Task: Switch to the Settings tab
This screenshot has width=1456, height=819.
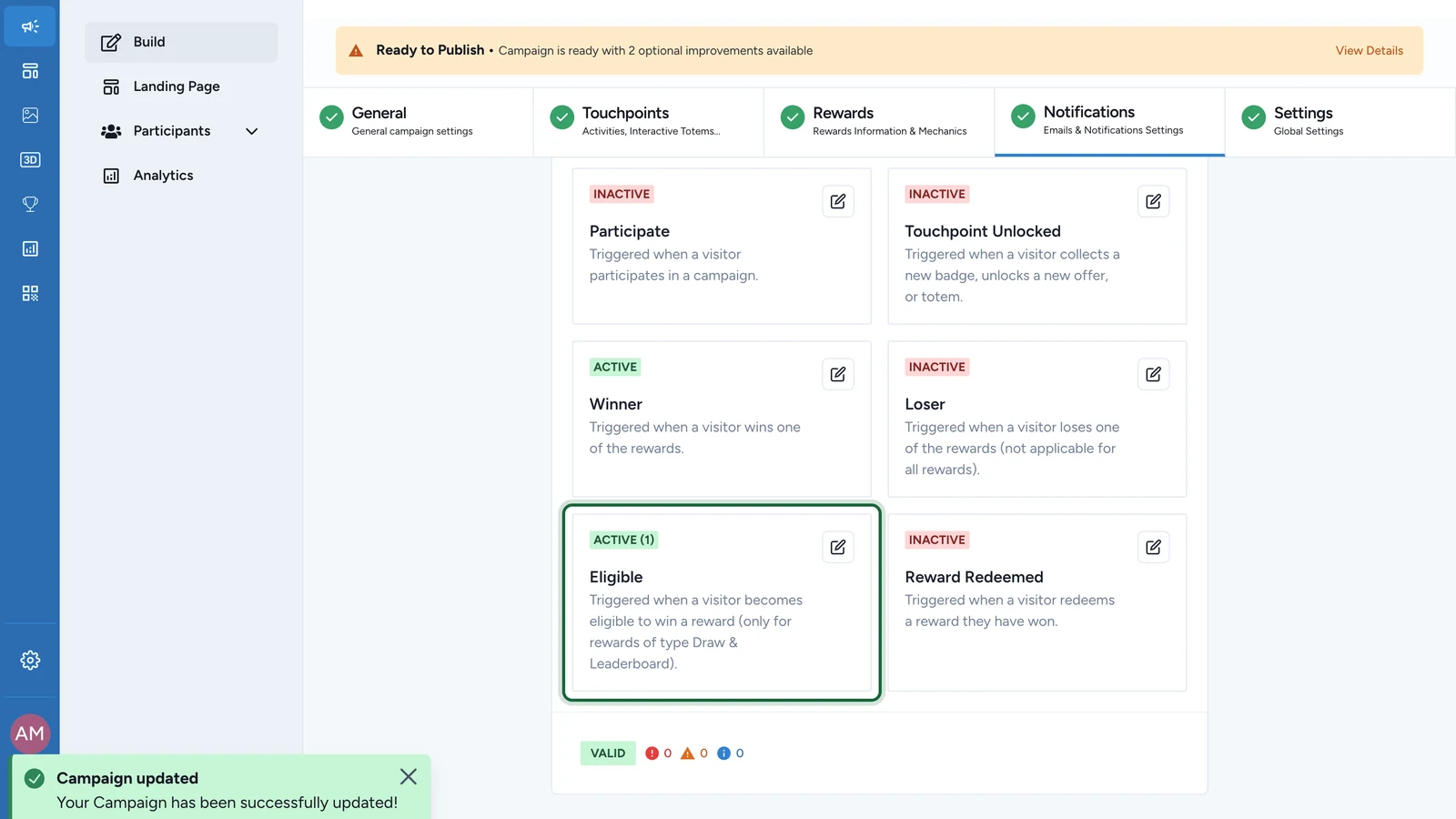Action: (x=1340, y=122)
